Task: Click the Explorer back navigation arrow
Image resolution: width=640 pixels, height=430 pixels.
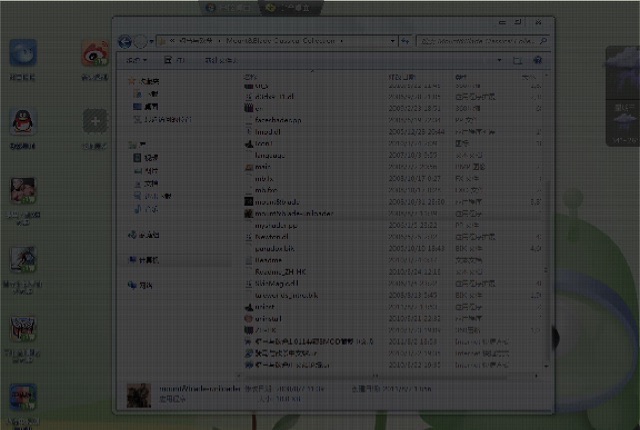Action: pyautogui.click(x=126, y=41)
